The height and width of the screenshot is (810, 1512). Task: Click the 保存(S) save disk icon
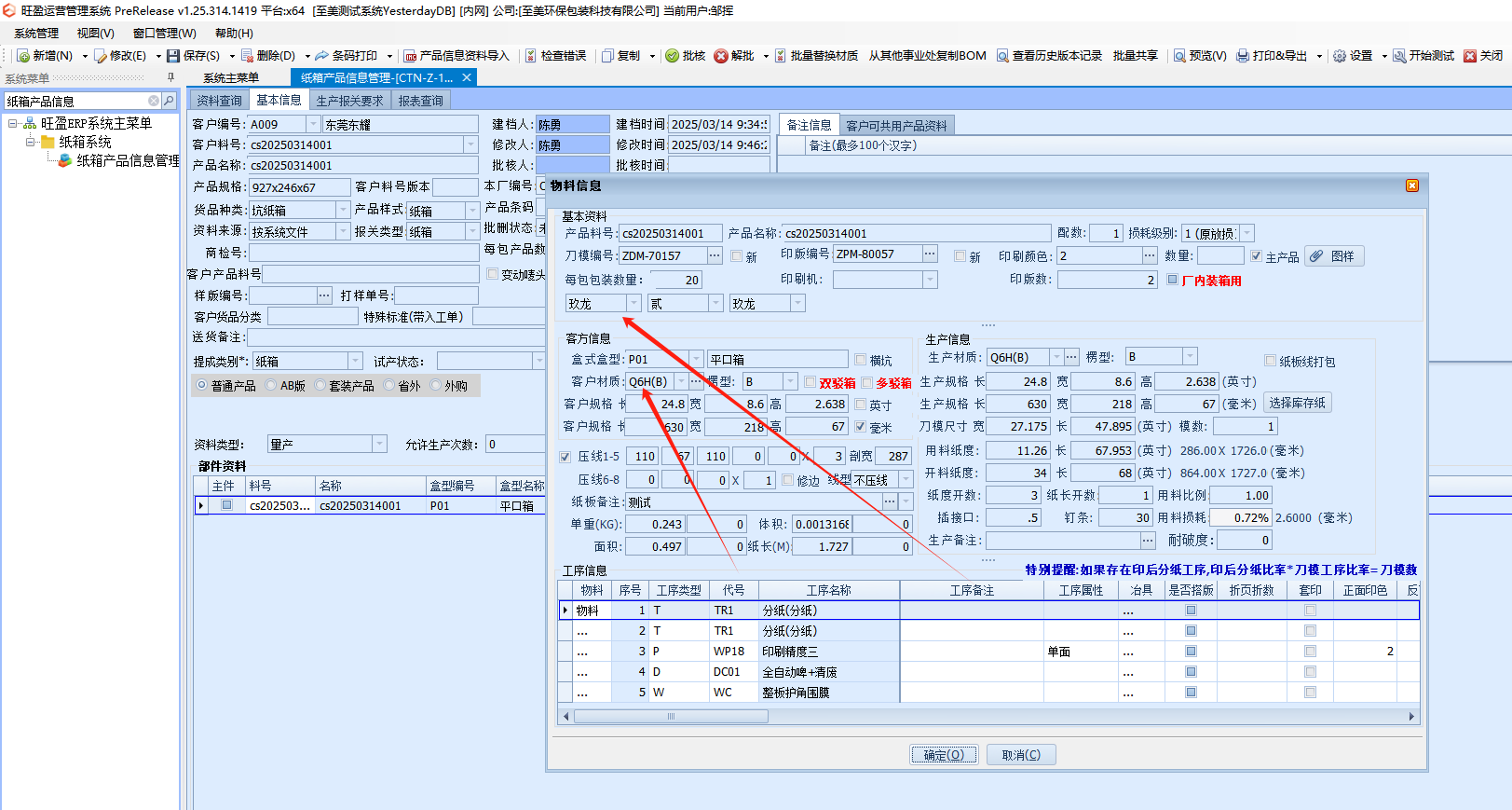click(173, 56)
